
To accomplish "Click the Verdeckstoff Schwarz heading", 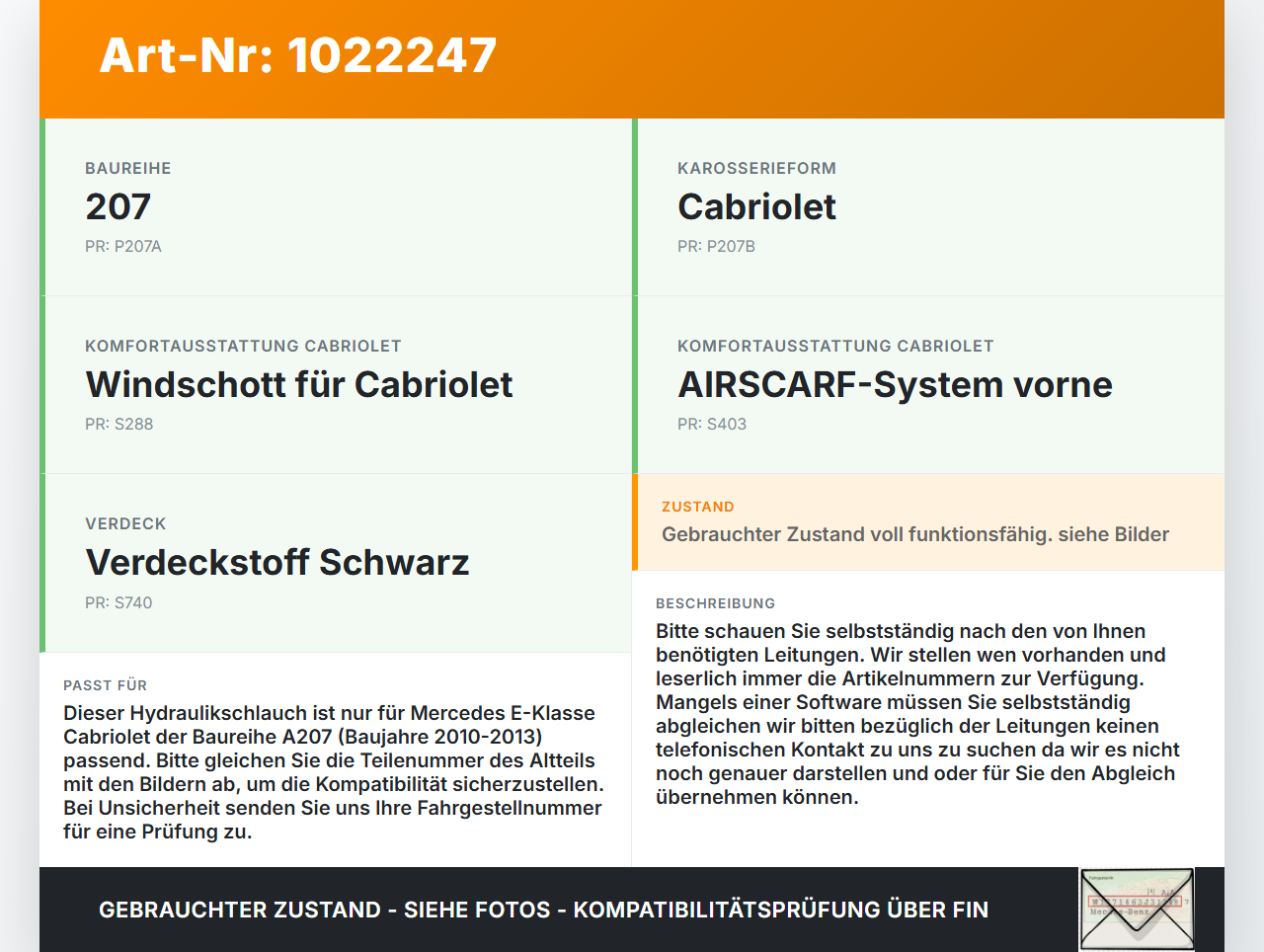I will click(x=277, y=562).
